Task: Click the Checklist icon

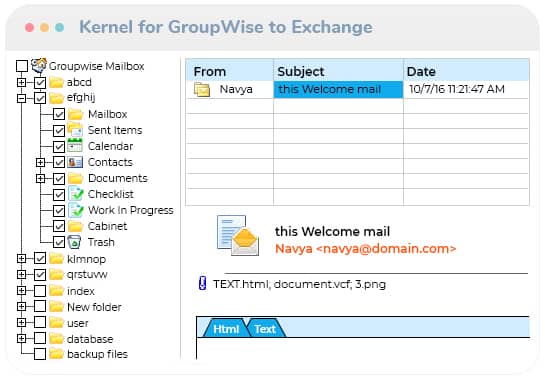Action: click(x=76, y=194)
